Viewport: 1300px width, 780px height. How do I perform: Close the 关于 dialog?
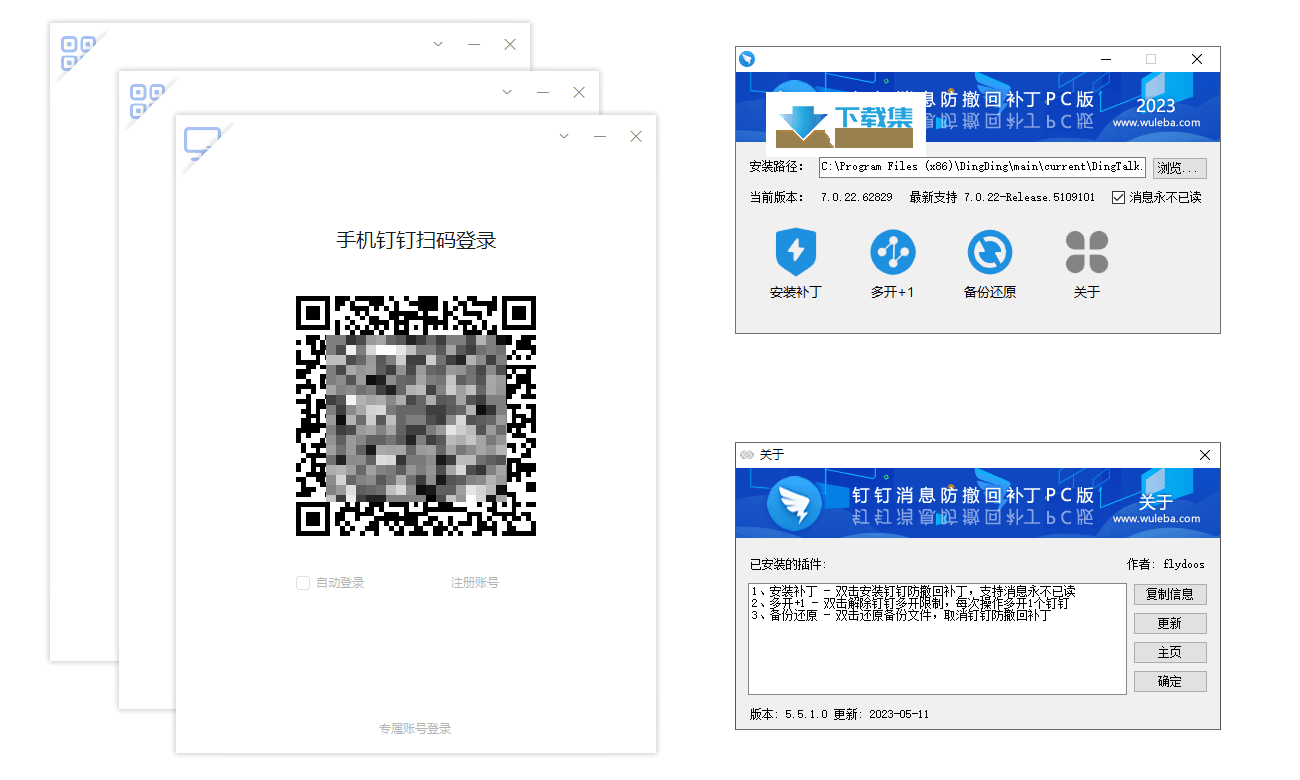[x=1205, y=455]
